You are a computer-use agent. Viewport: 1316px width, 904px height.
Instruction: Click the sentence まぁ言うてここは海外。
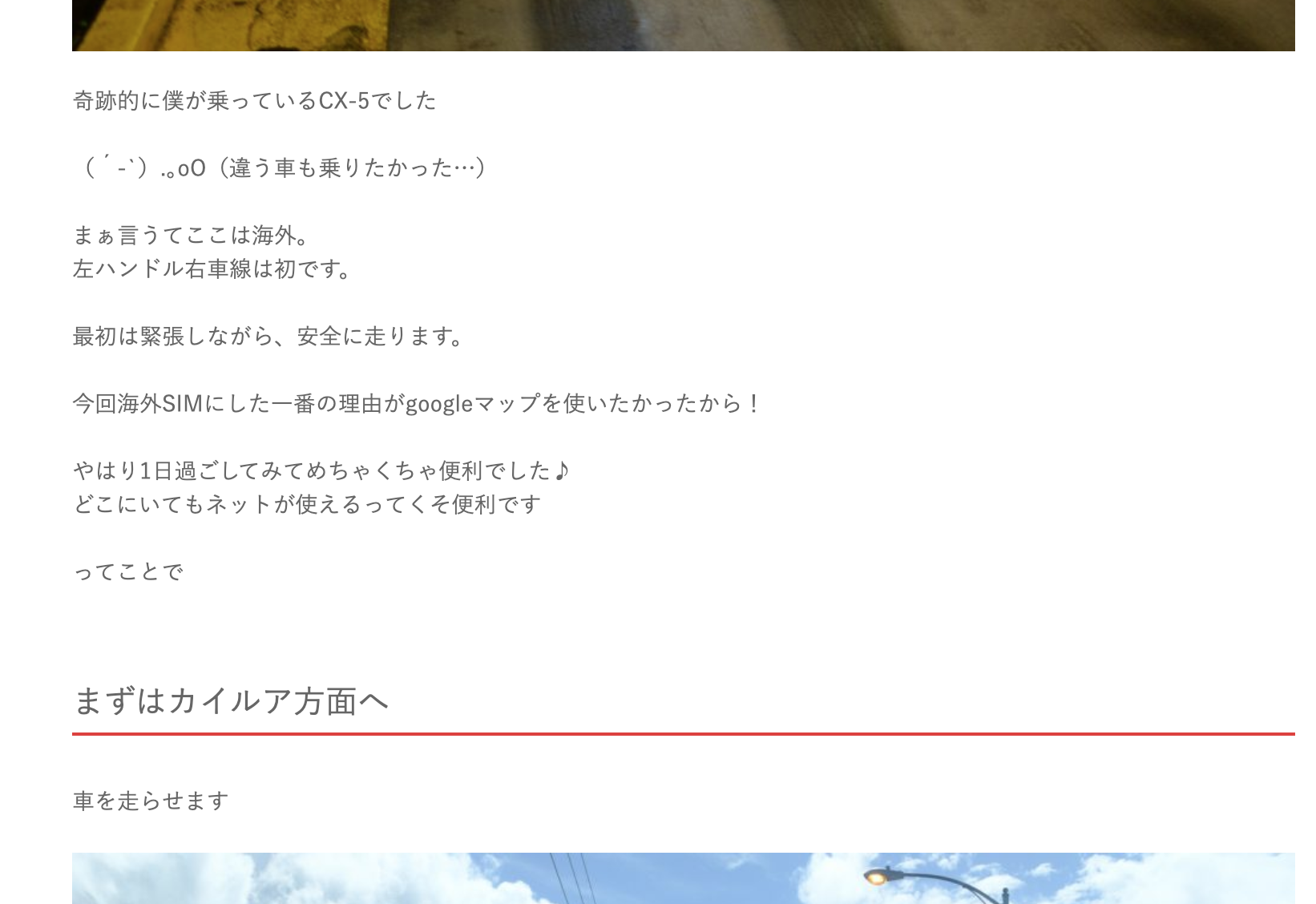[x=191, y=235]
